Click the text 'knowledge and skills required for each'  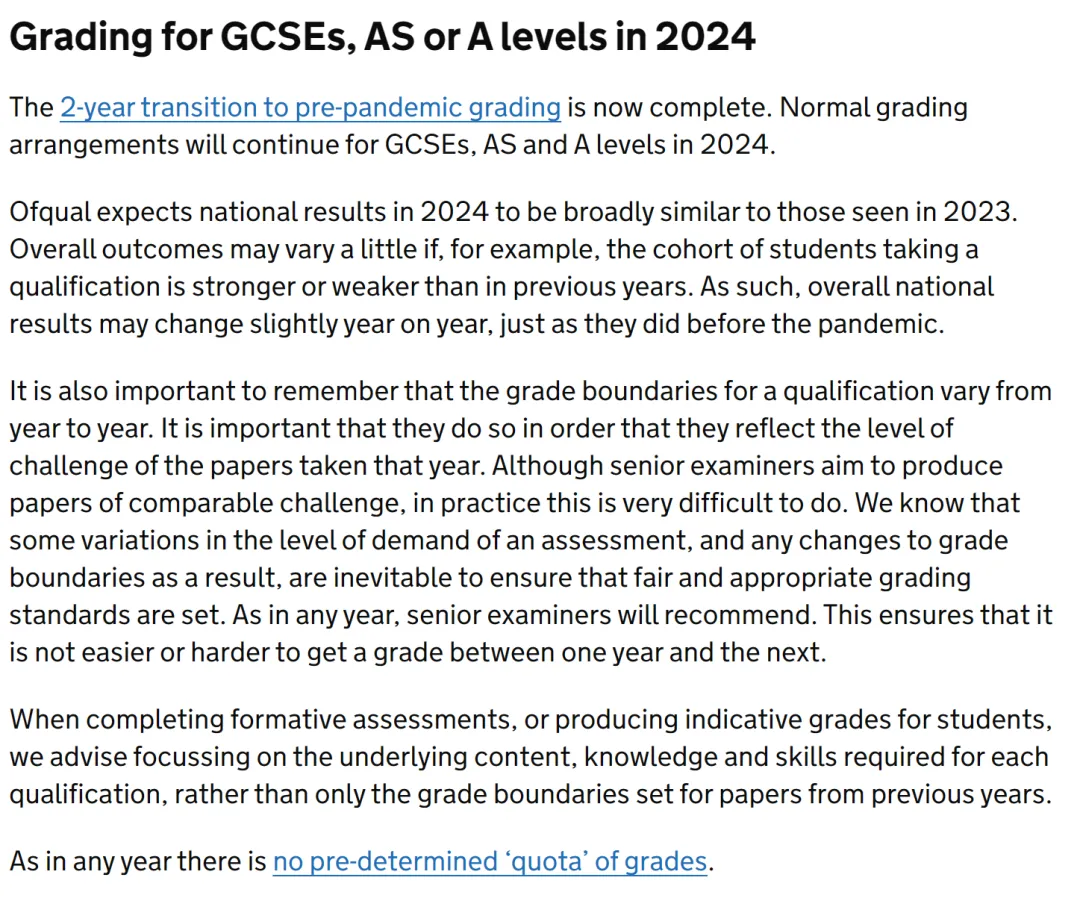(816, 757)
